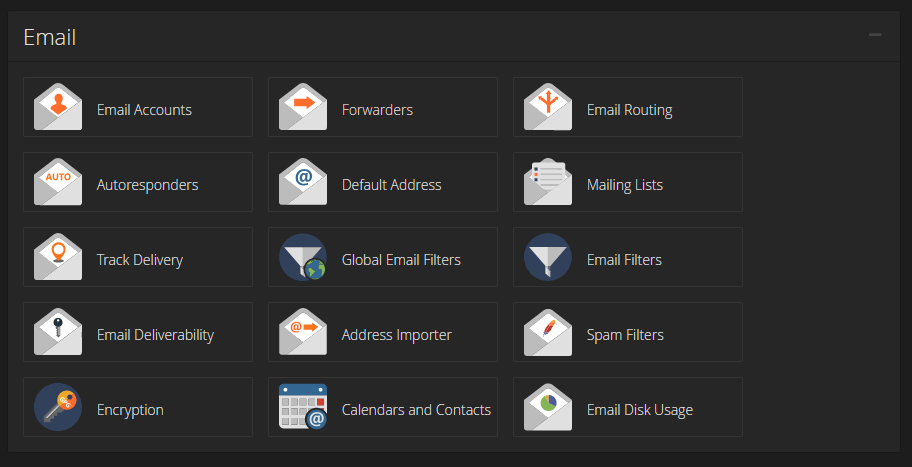This screenshot has height=467, width=912.
Task: Open Track Delivery text link
Action: 140,260
